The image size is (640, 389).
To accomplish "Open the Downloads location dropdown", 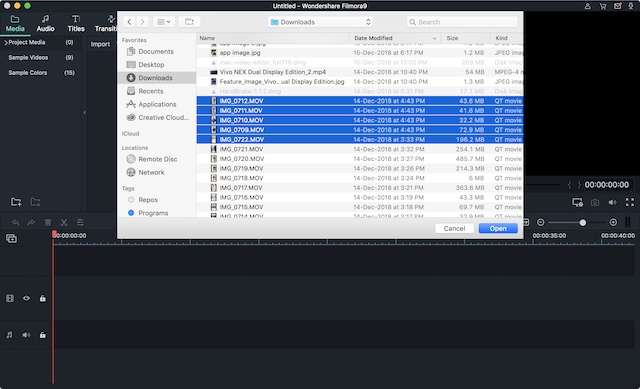I will point(320,22).
